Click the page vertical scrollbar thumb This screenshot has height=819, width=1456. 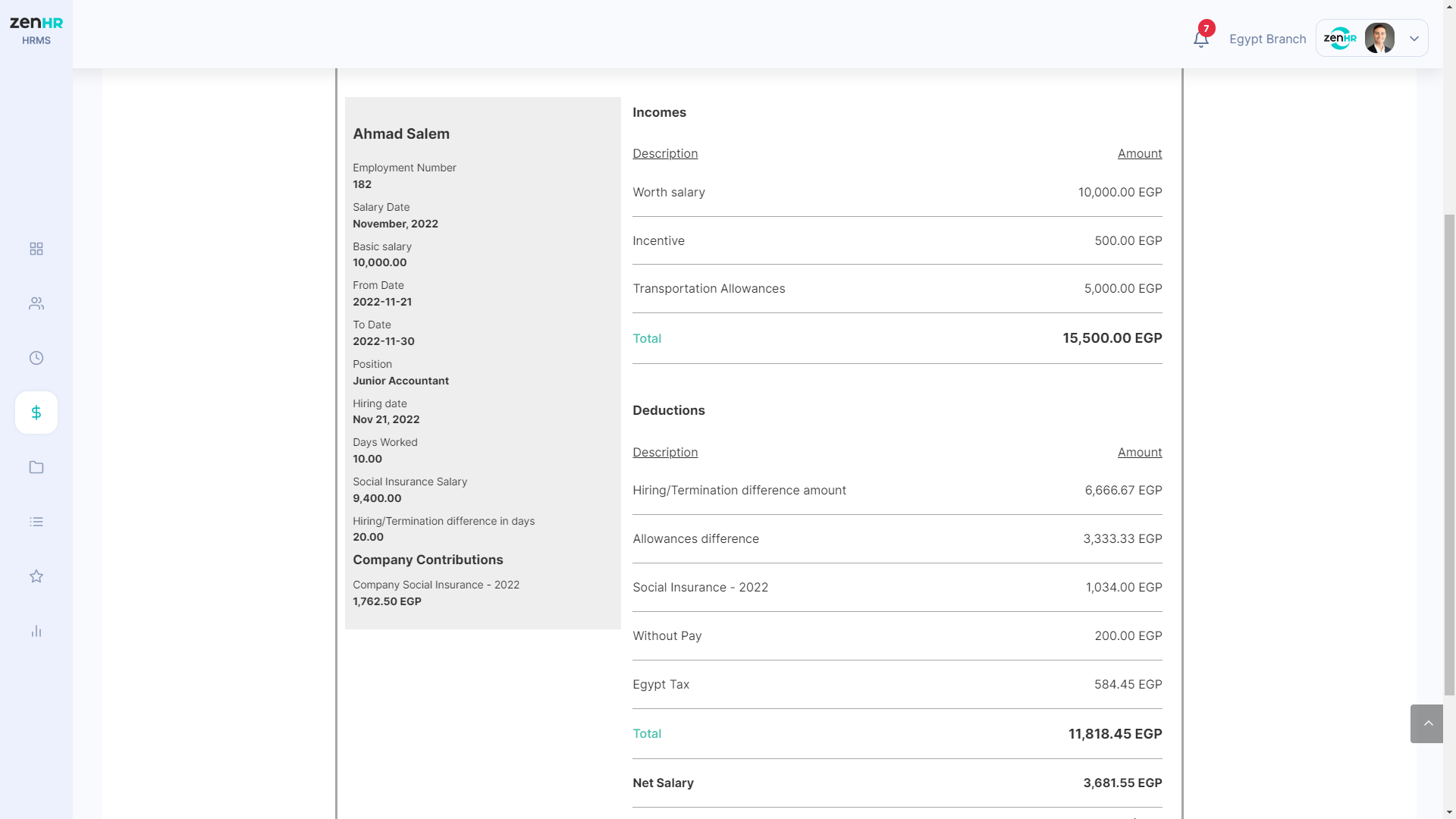point(1449,455)
